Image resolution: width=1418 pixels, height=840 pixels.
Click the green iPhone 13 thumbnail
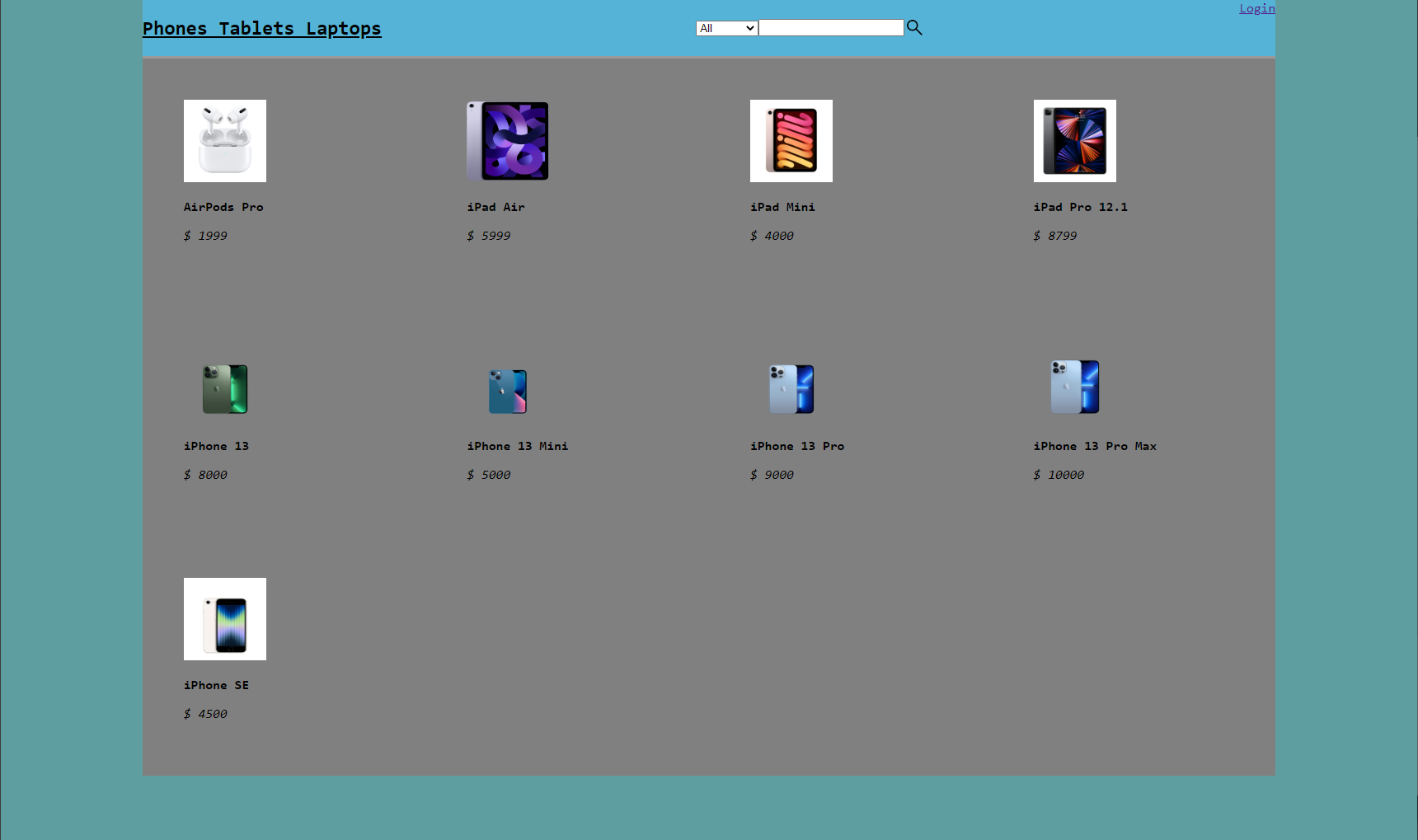(x=224, y=388)
